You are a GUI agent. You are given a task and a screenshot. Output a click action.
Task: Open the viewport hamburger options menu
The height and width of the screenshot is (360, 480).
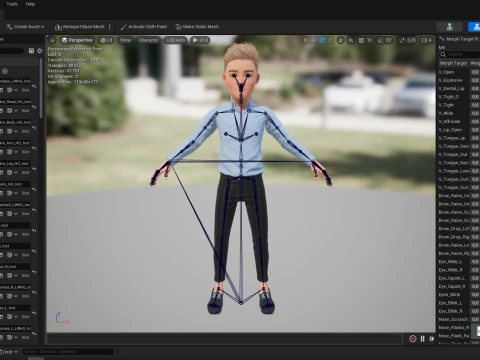click(52, 40)
